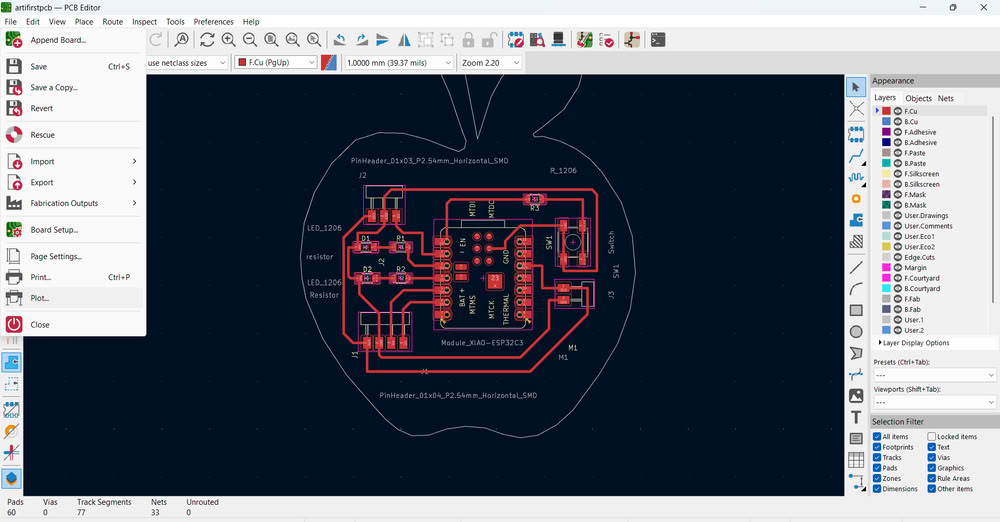Select the Draw circle tool
The width and height of the screenshot is (1000, 522).
coord(856,332)
